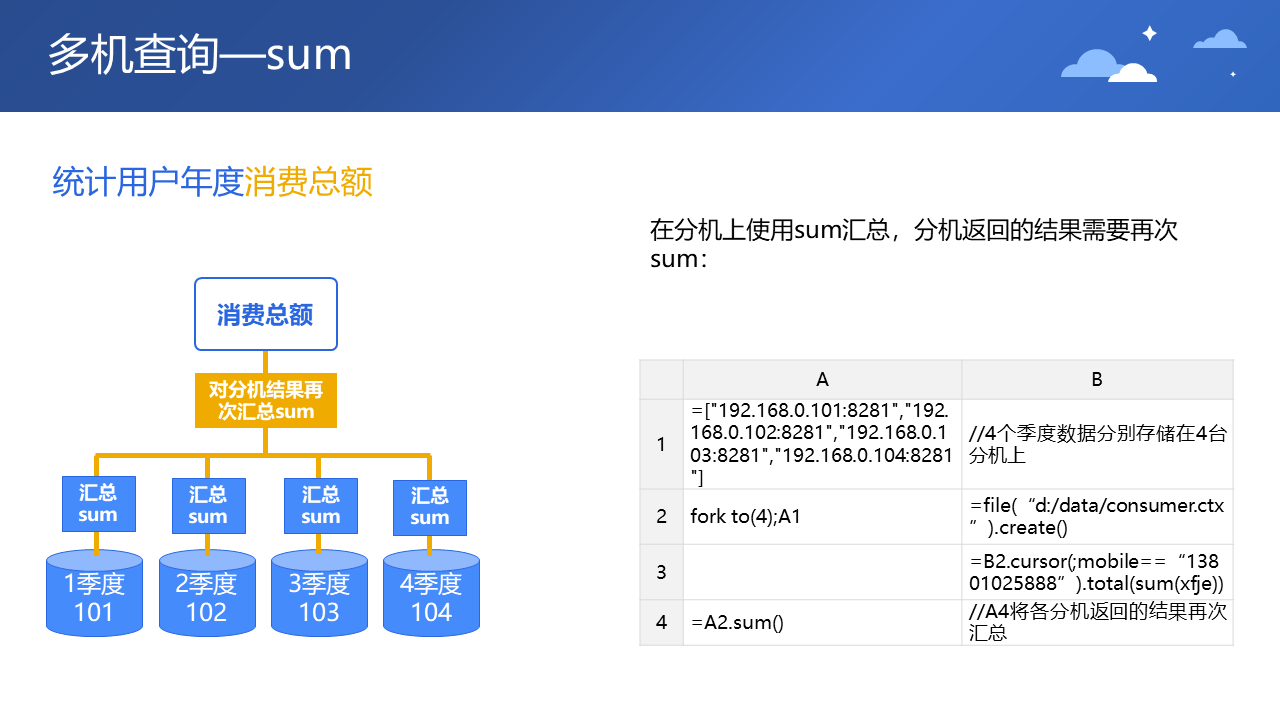Select the "汇总 sum" box above 4季度 104
Viewport: 1280px width, 720px height.
tap(429, 507)
